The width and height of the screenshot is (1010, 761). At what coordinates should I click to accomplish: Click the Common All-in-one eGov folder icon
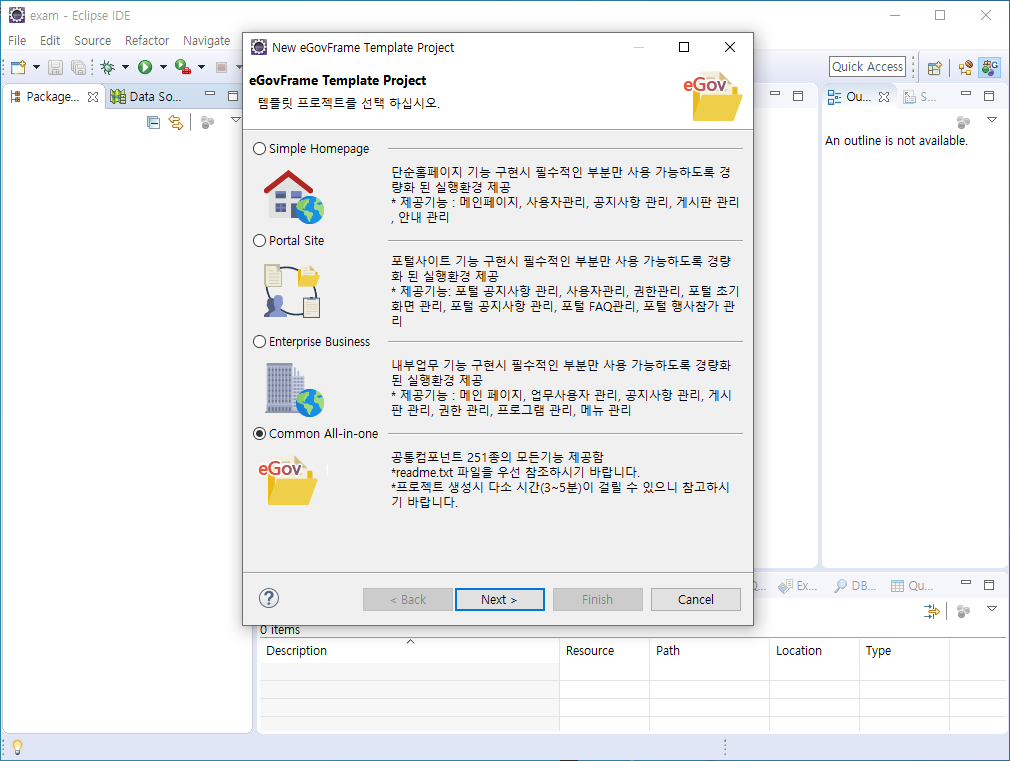[x=287, y=481]
